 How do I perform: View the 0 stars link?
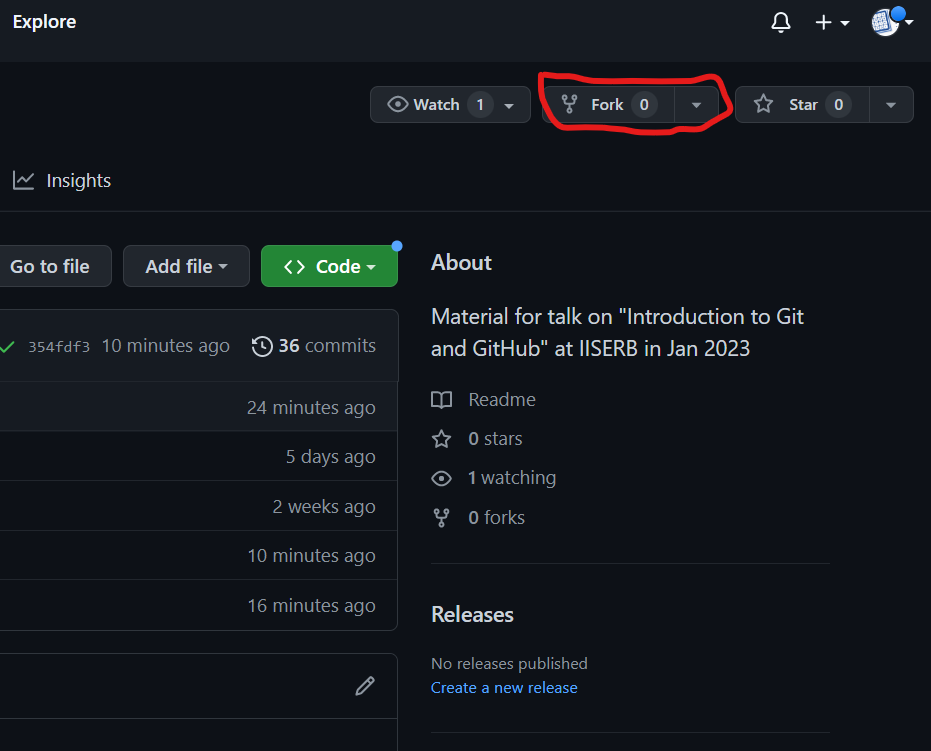click(495, 439)
